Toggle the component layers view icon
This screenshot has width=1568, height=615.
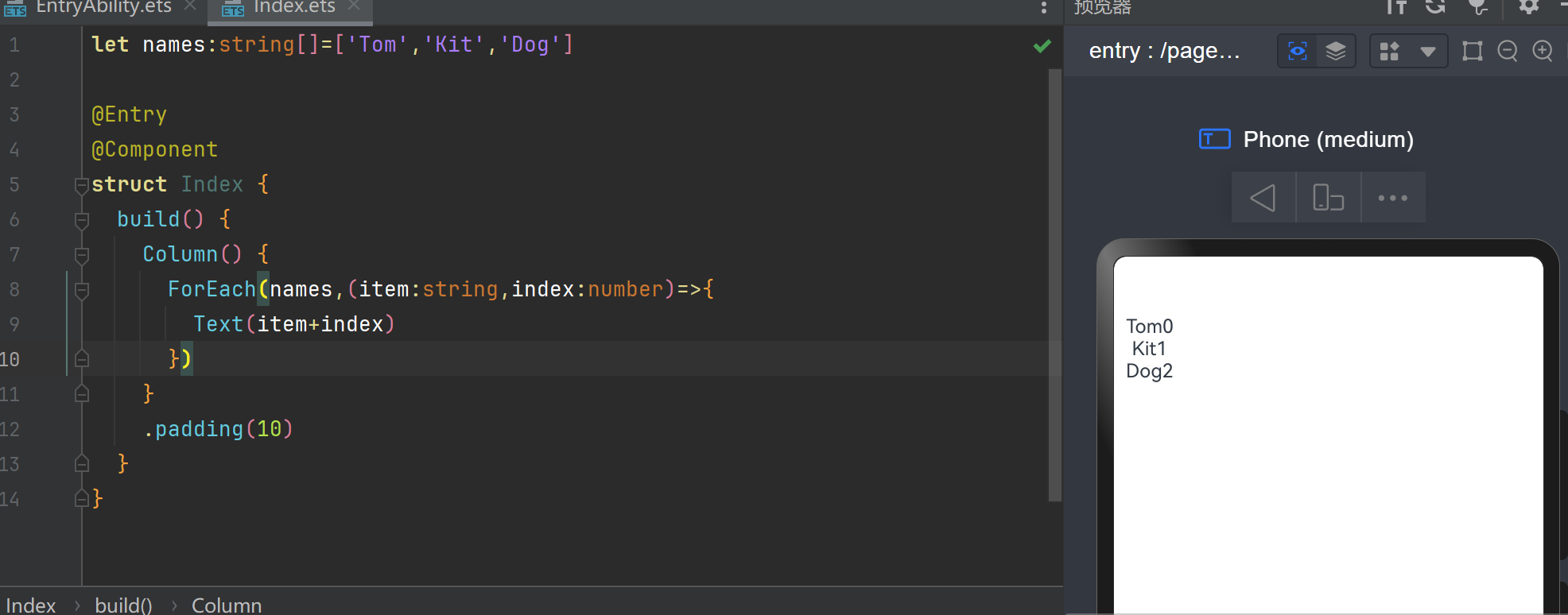pos(1336,52)
